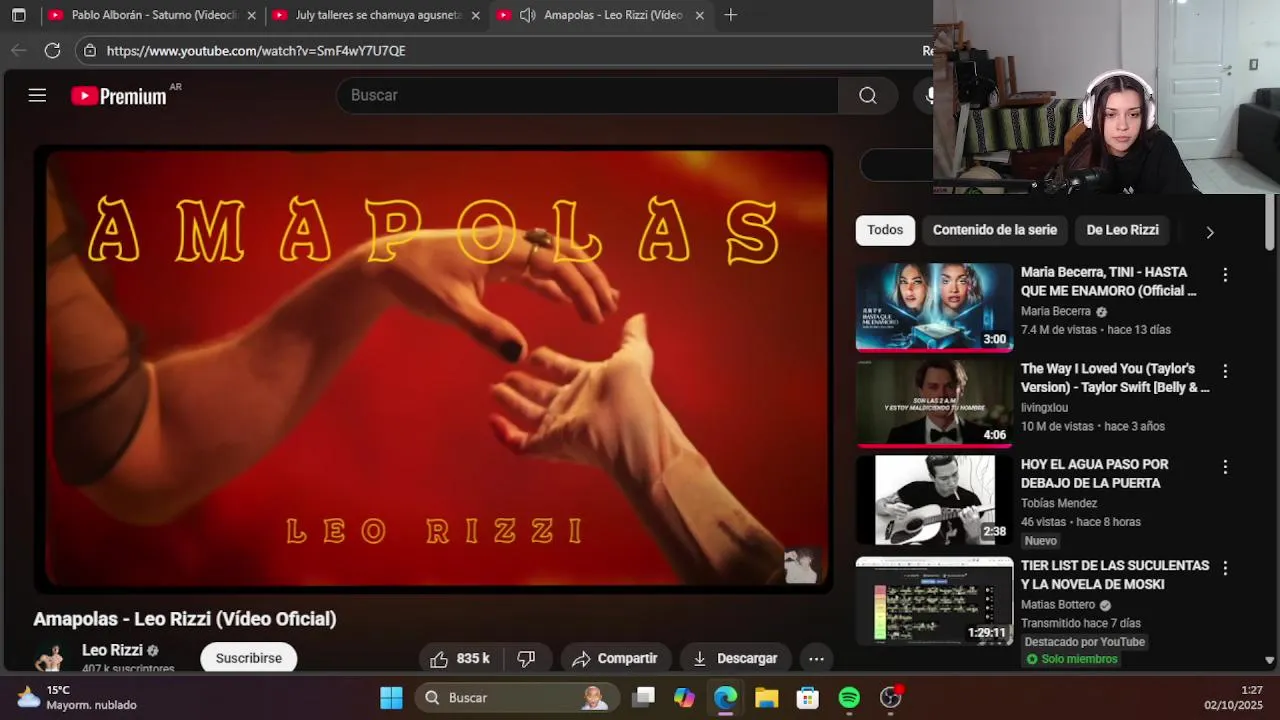The height and width of the screenshot is (720, 1280).
Task: Close the July talleres se chamuya tab
Action: tap(476, 15)
